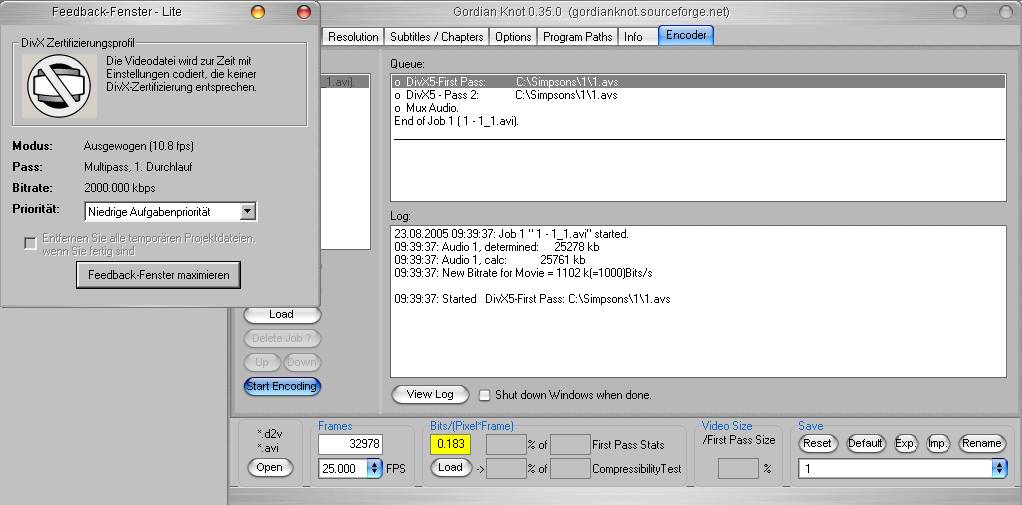Click the Down button
This screenshot has height=505, width=1022.
pyautogui.click(x=302, y=362)
